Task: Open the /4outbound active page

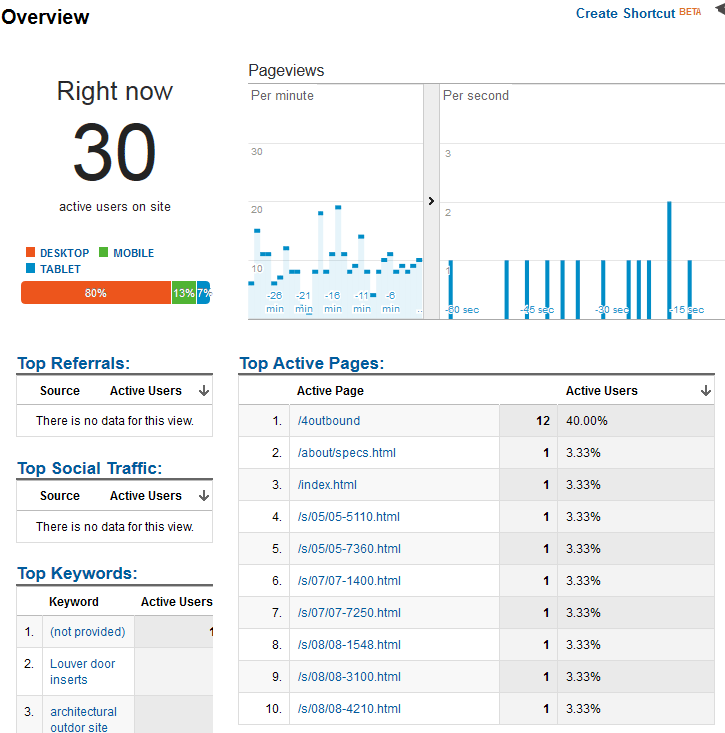Action: 329,421
